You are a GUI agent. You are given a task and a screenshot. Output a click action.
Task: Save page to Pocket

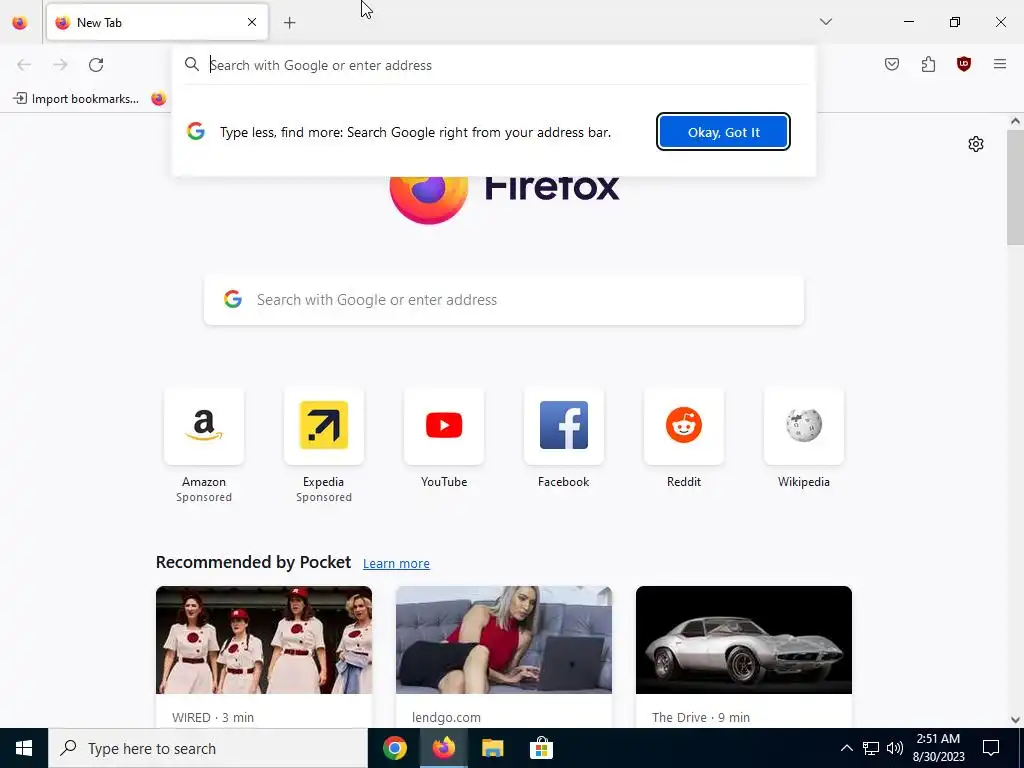click(x=891, y=64)
